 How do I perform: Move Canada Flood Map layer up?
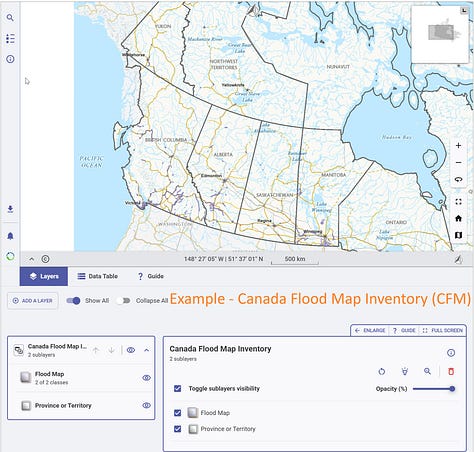[x=96, y=350]
